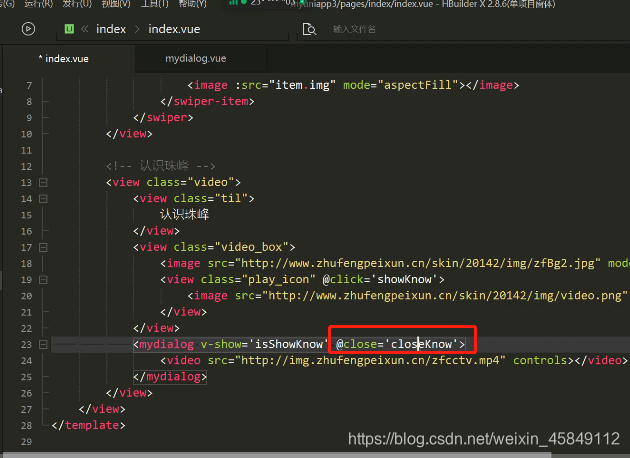Click the file search magnifier icon

[x=309, y=29]
